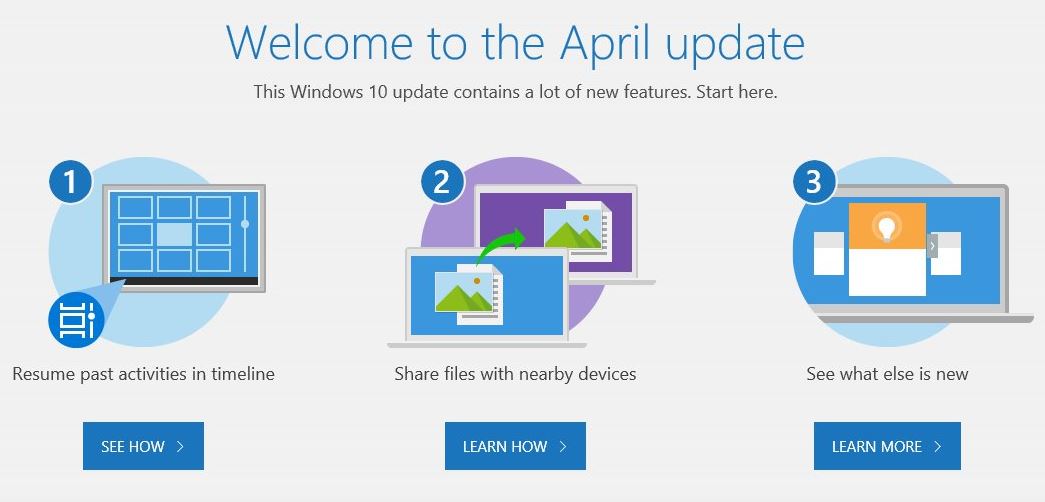1045x502 pixels.
Task: Click the blue timeline icon circle
Action: [76, 320]
